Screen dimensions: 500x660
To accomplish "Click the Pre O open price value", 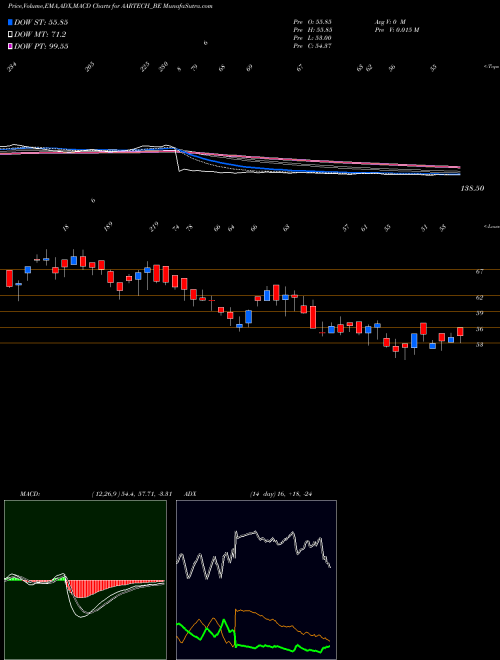I will [x=313, y=21].
